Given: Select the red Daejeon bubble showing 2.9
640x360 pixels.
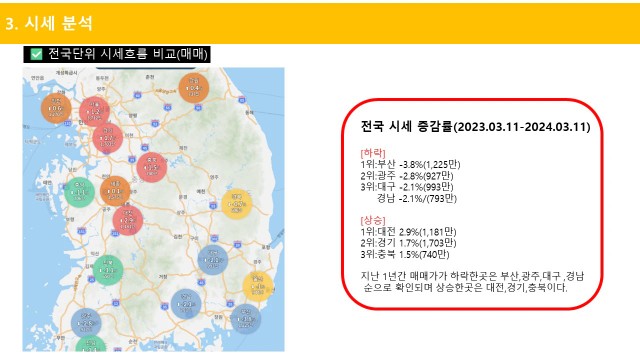Looking at the screenshot, I should [x=128, y=220].
